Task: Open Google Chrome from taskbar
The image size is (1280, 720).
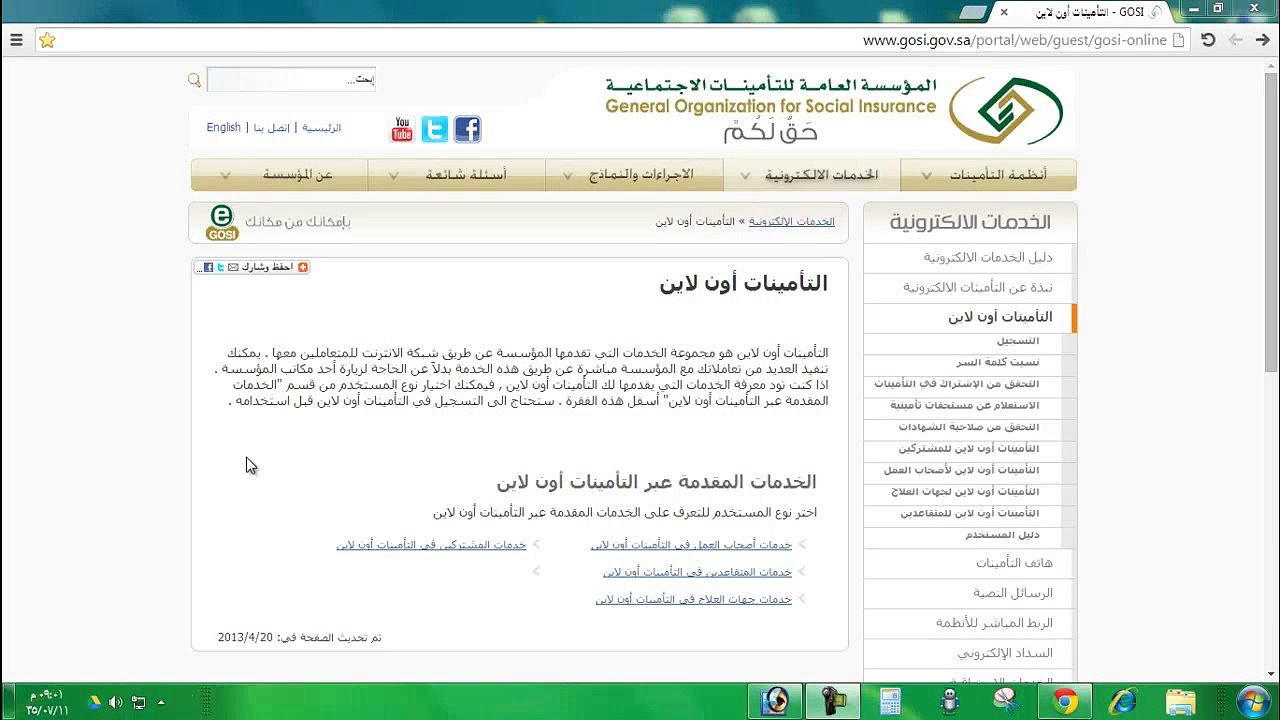Action: [x=1066, y=701]
